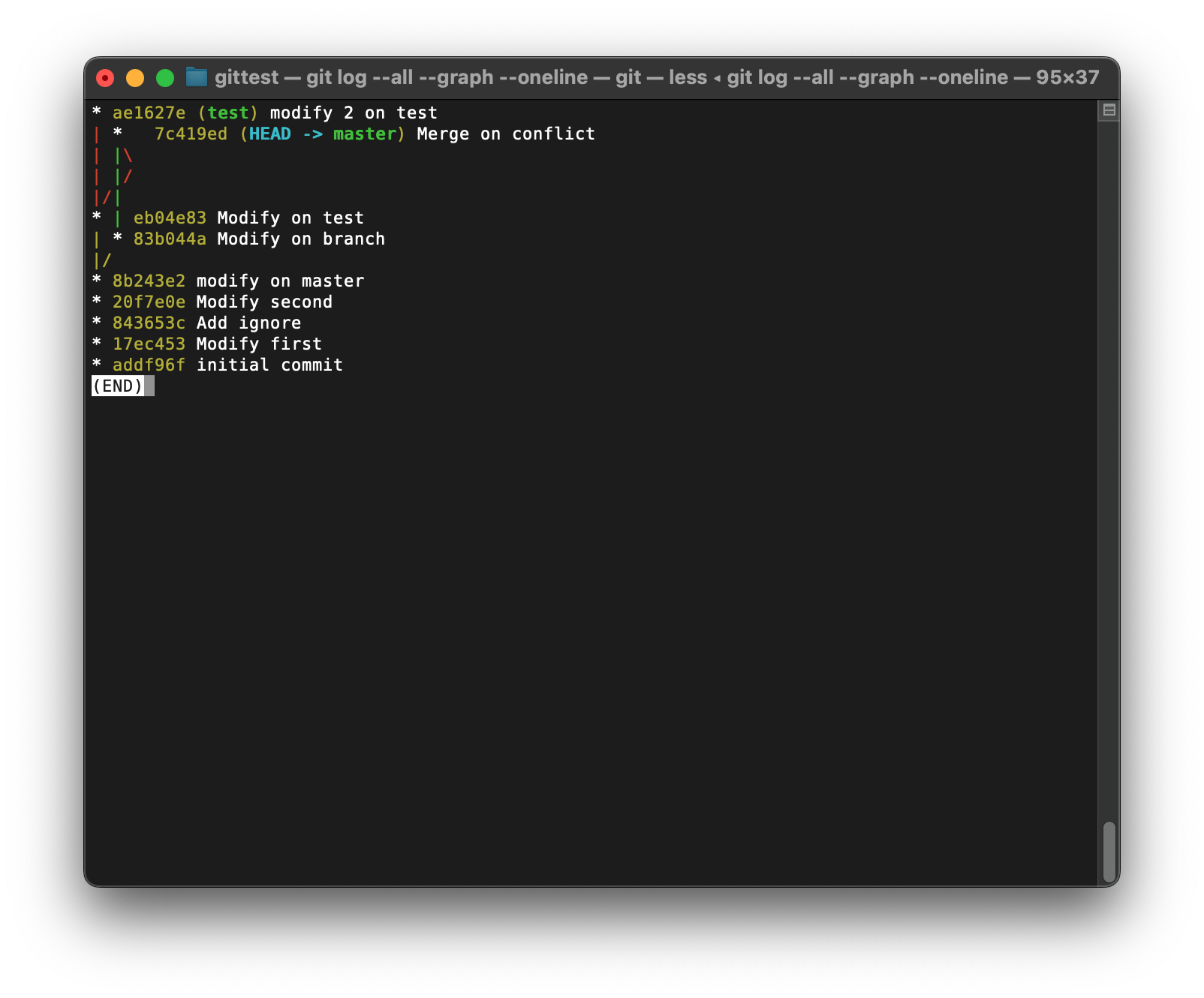Click commit hash 83b044a
Viewport: 1204px width, 998px height.
pos(170,239)
